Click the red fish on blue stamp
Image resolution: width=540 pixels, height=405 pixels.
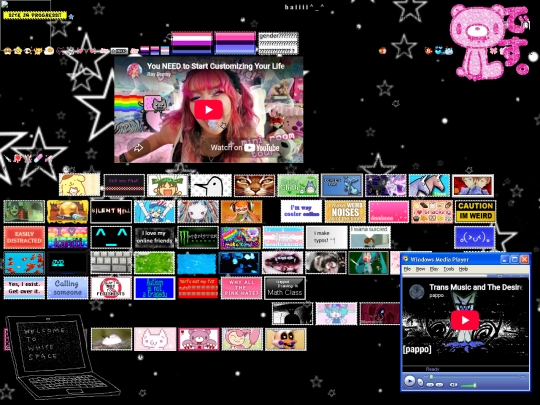click(x=24, y=263)
